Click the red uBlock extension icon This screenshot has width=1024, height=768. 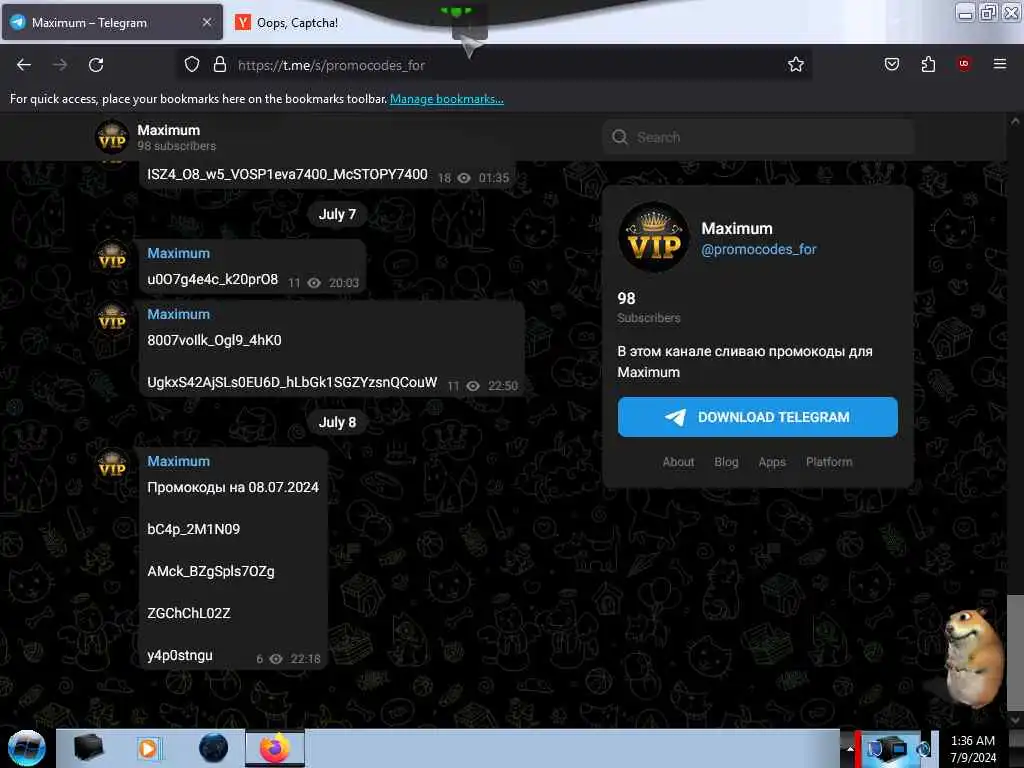coord(964,63)
